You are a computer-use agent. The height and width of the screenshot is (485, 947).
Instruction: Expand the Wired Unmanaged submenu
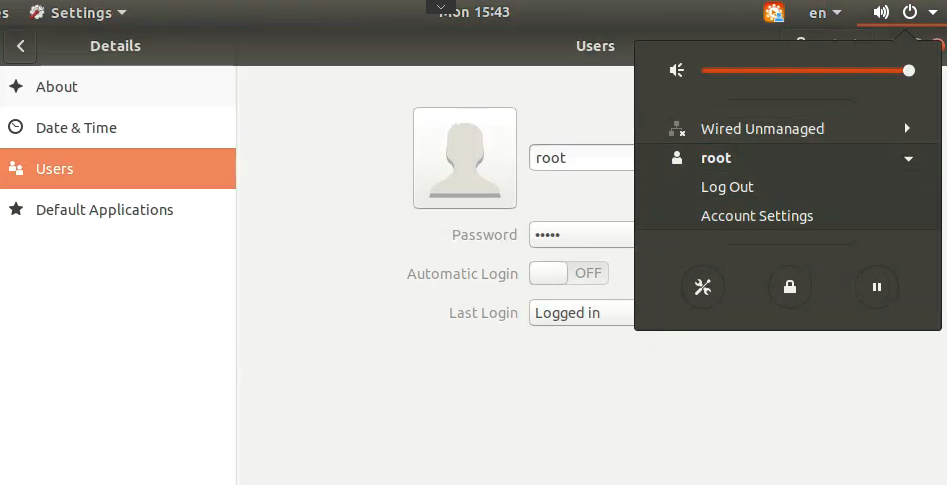[788, 129]
